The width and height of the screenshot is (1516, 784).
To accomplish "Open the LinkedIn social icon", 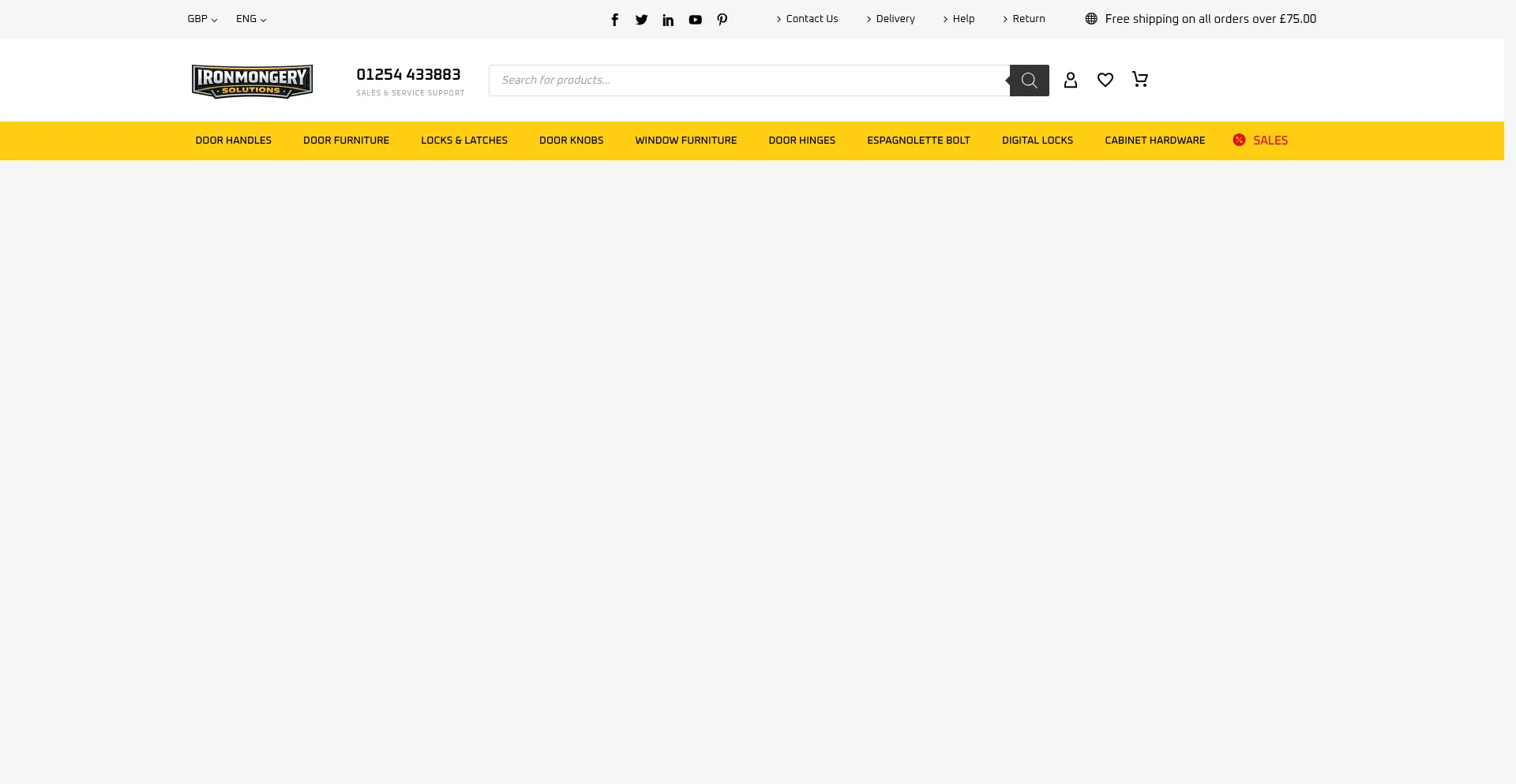I will click(x=668, y=20).
